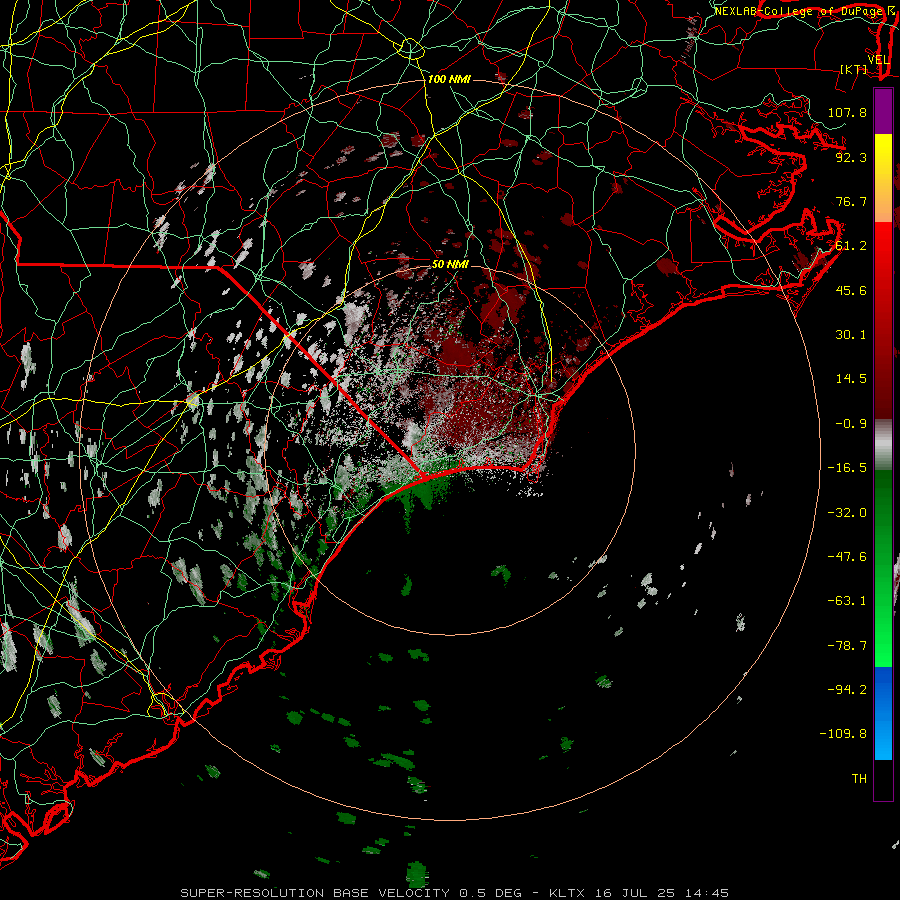
Task: Click the -94.2 velocity scale value
Action: click(x=847, y=690)
